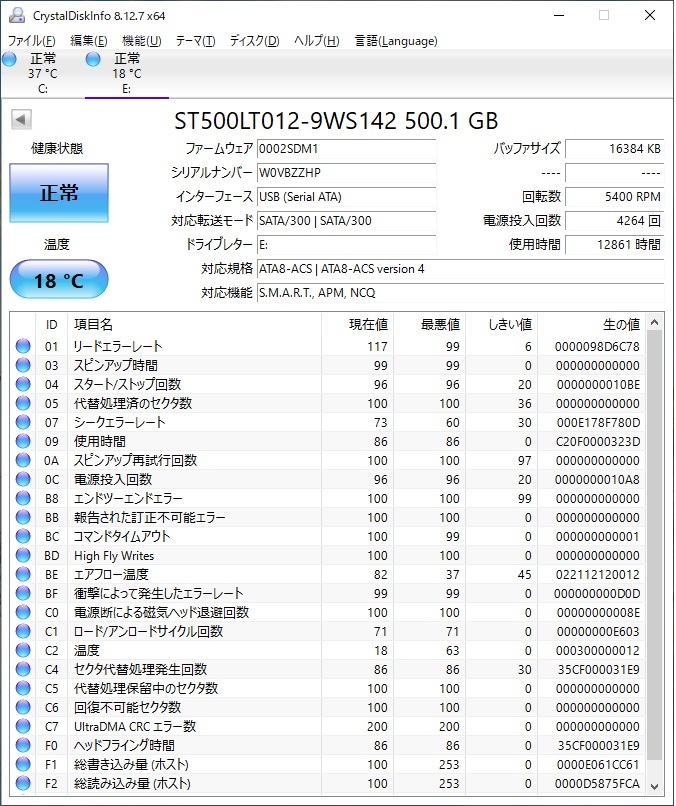Click the status orb for 代替処理保留中のセクタ数 row
The height and width of the screenshot is (806, 676).
tap(23, 688)
